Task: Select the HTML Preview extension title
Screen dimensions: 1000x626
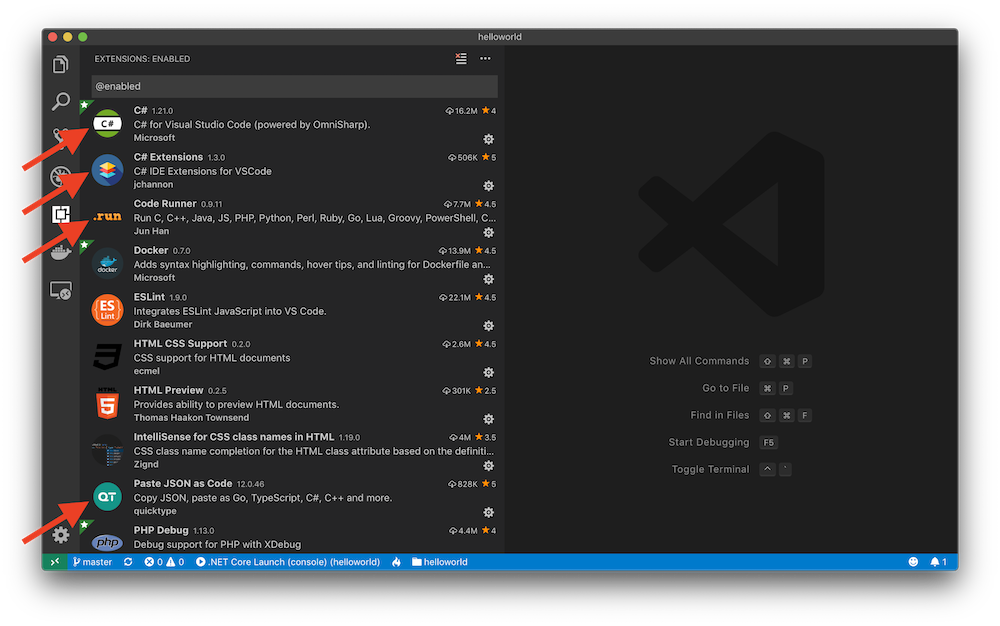Action: click(168, 390)
